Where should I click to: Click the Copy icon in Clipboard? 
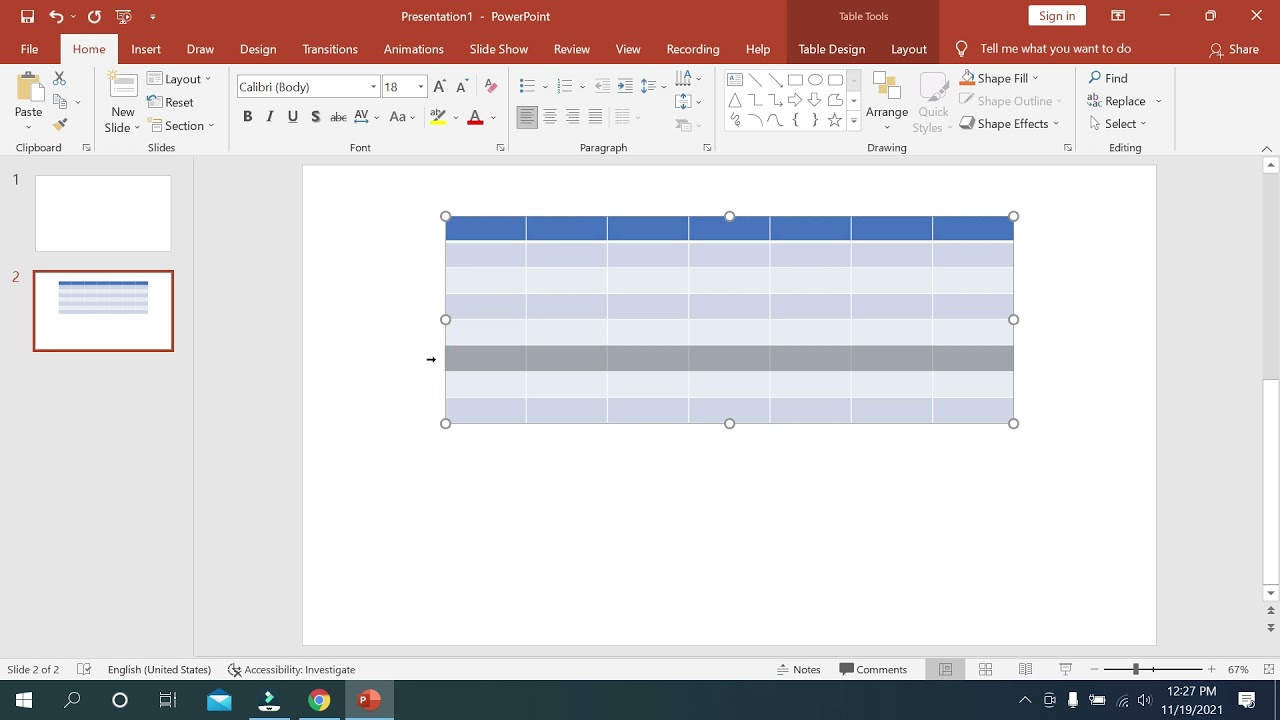click(59, 102)
